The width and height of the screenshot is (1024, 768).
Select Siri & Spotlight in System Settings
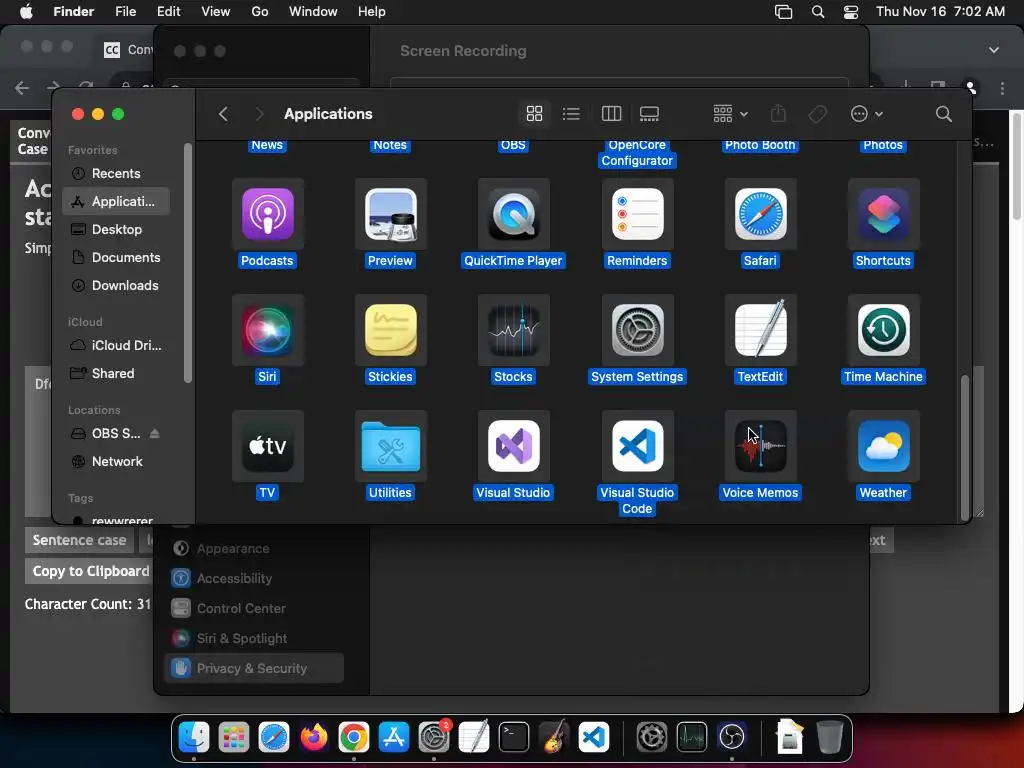tap(254, 638)
